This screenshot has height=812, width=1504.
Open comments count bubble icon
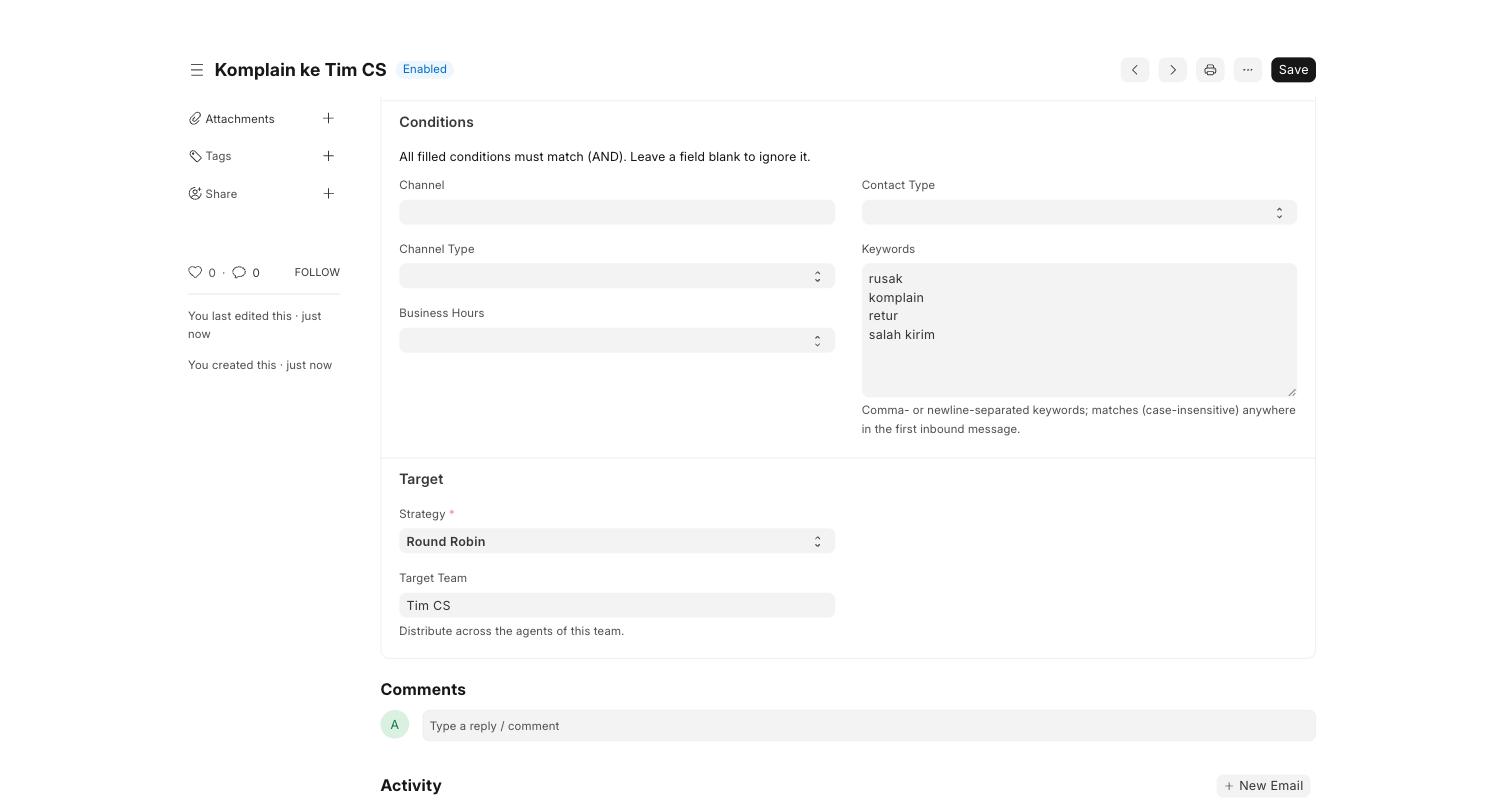coord(239,272)
